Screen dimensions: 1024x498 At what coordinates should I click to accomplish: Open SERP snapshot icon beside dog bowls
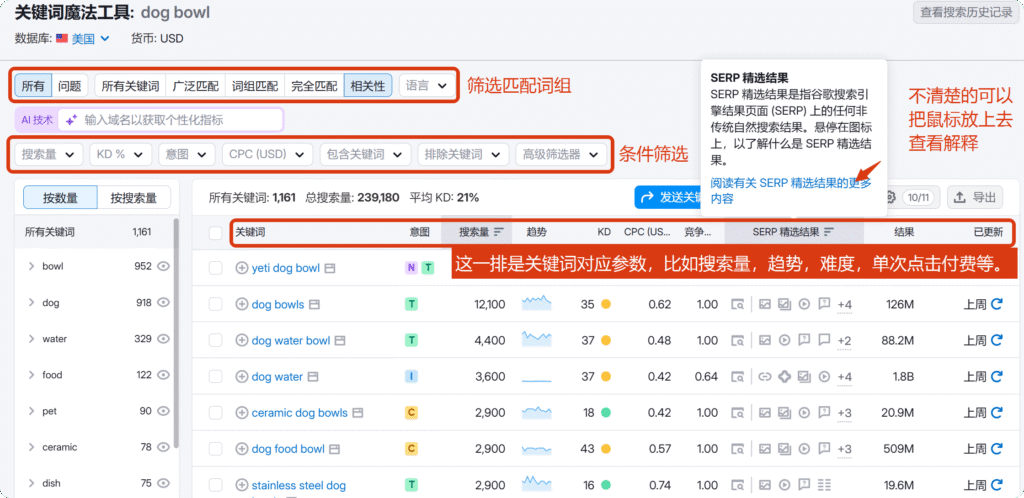314,304
